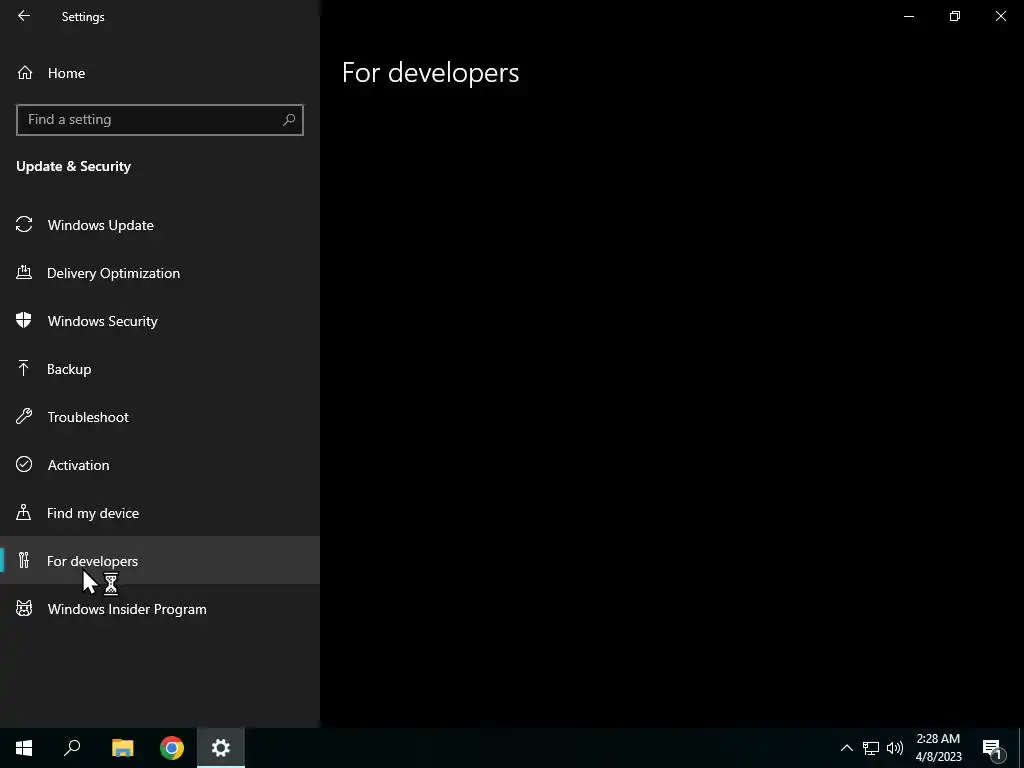Screen dimensions: 1024x768
Task: Go to Settings Home
Action: pyautogui.click(x=160, y=73)
